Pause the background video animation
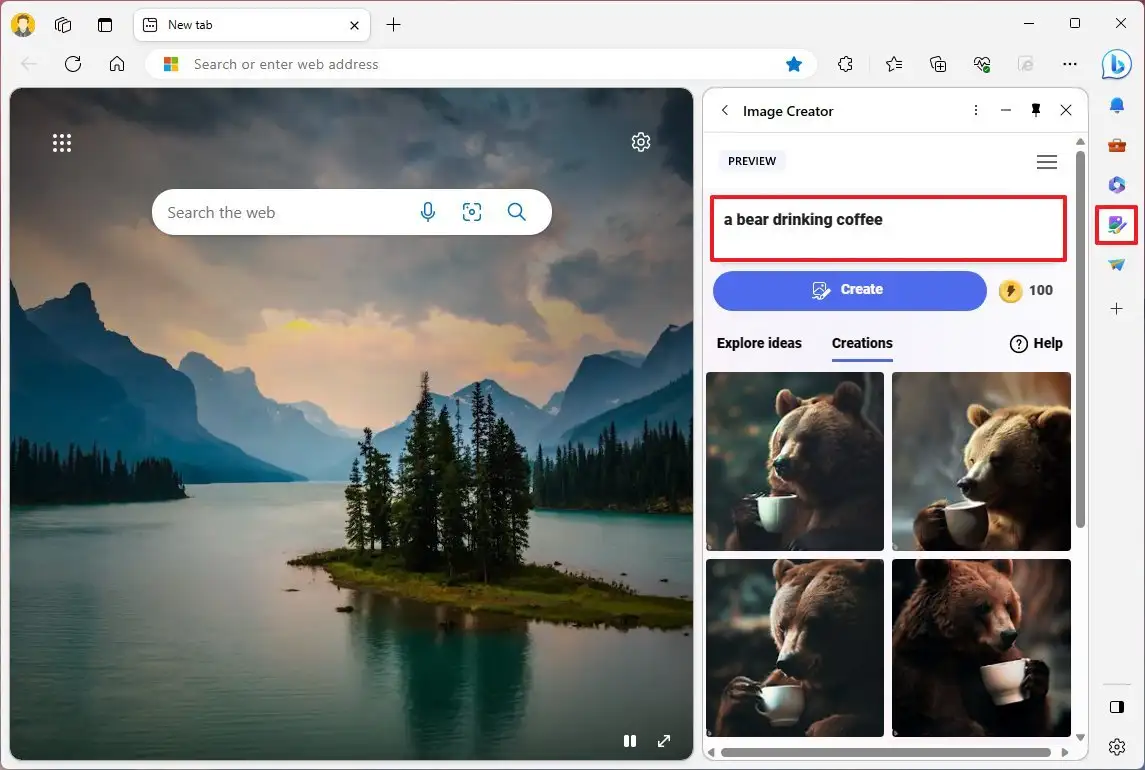Image resolution: width=1145 pixels, height=770 pixels. coord(630,741)
